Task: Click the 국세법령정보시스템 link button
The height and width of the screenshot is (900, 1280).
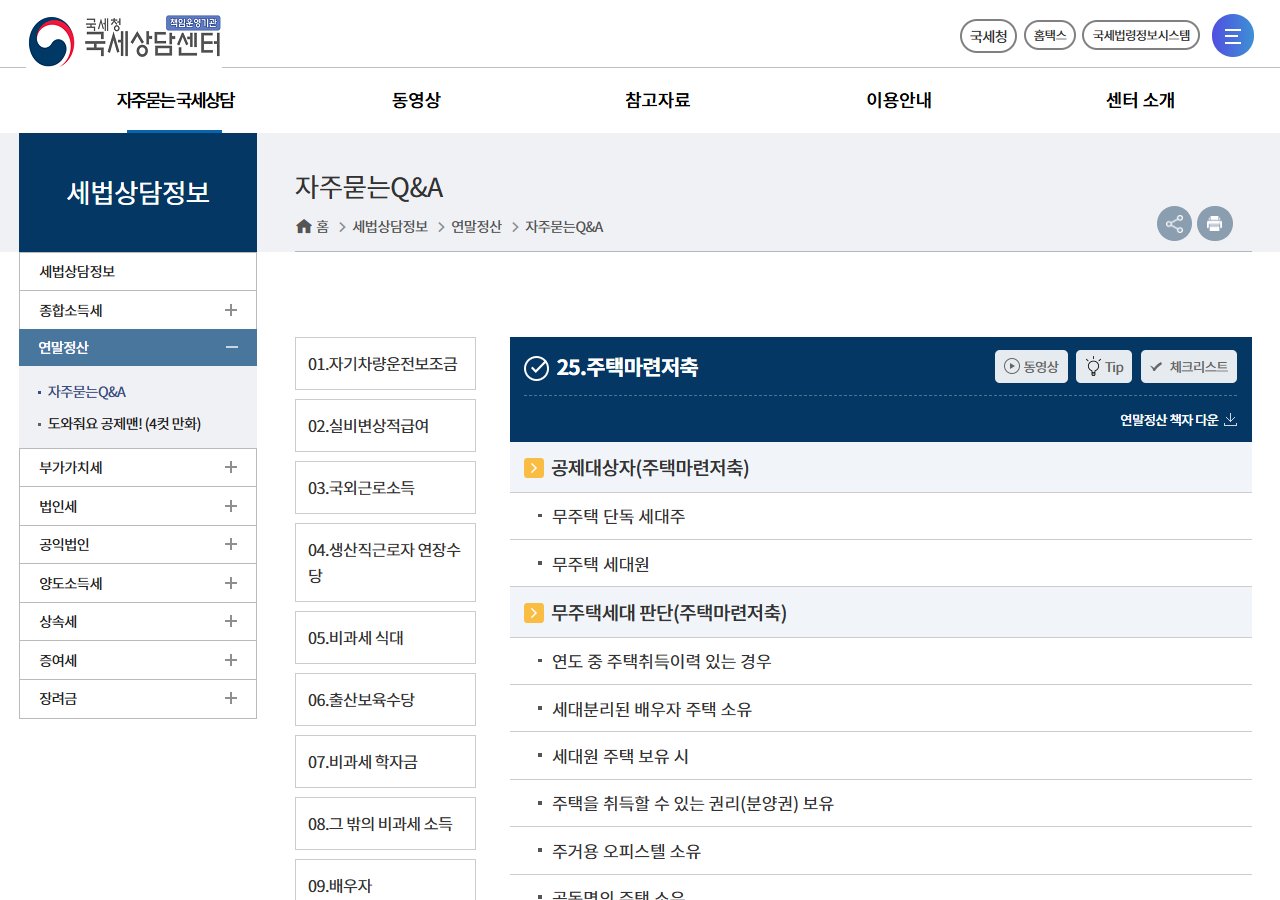Action: click(x=1141, y=36)
